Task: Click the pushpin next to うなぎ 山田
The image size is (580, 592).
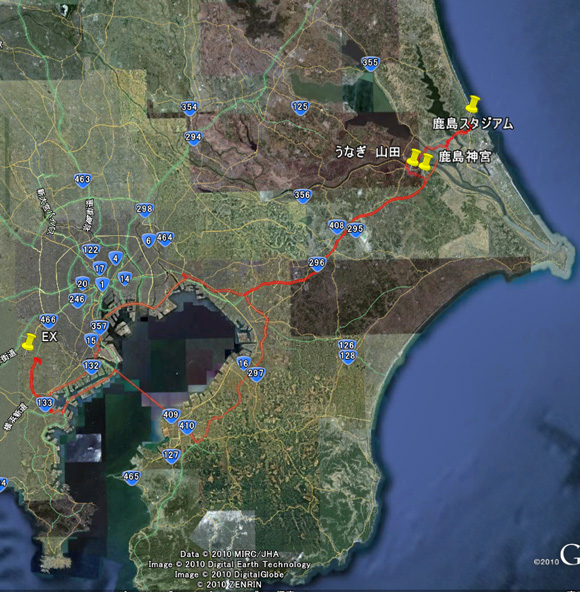Action: click(x=414, y=157)
